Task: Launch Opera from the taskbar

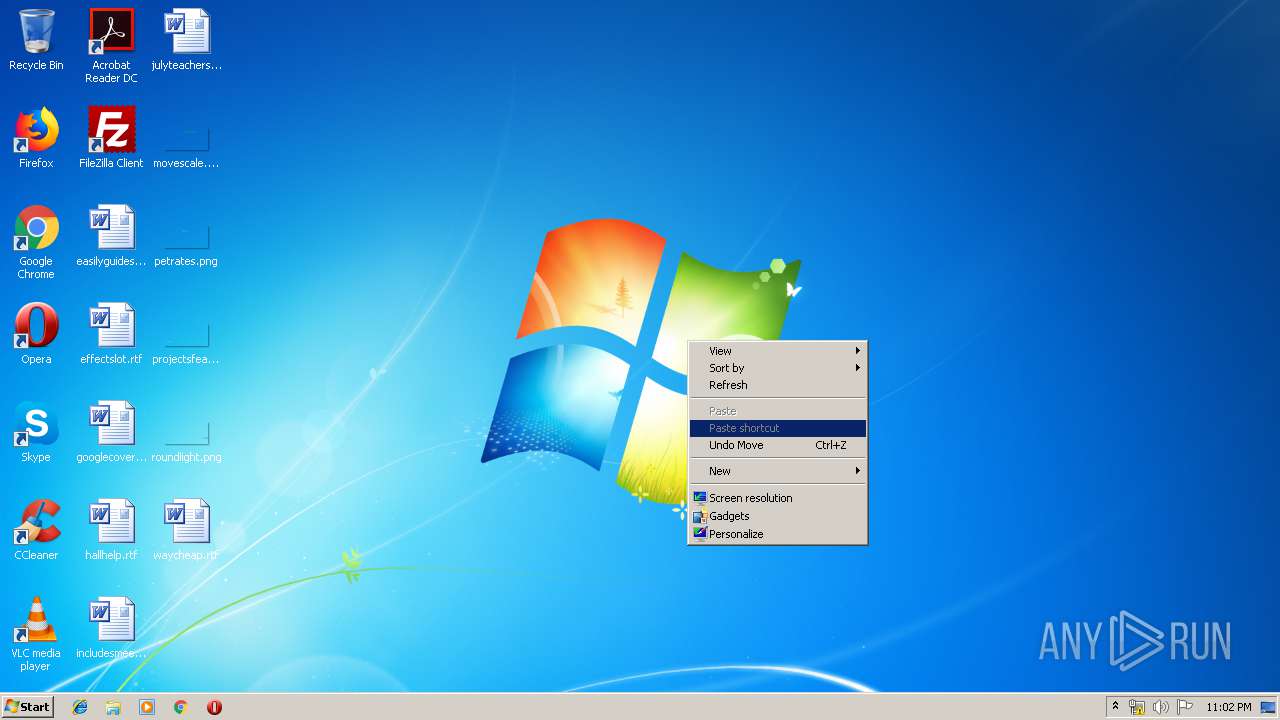Action: tap(214, 707)
